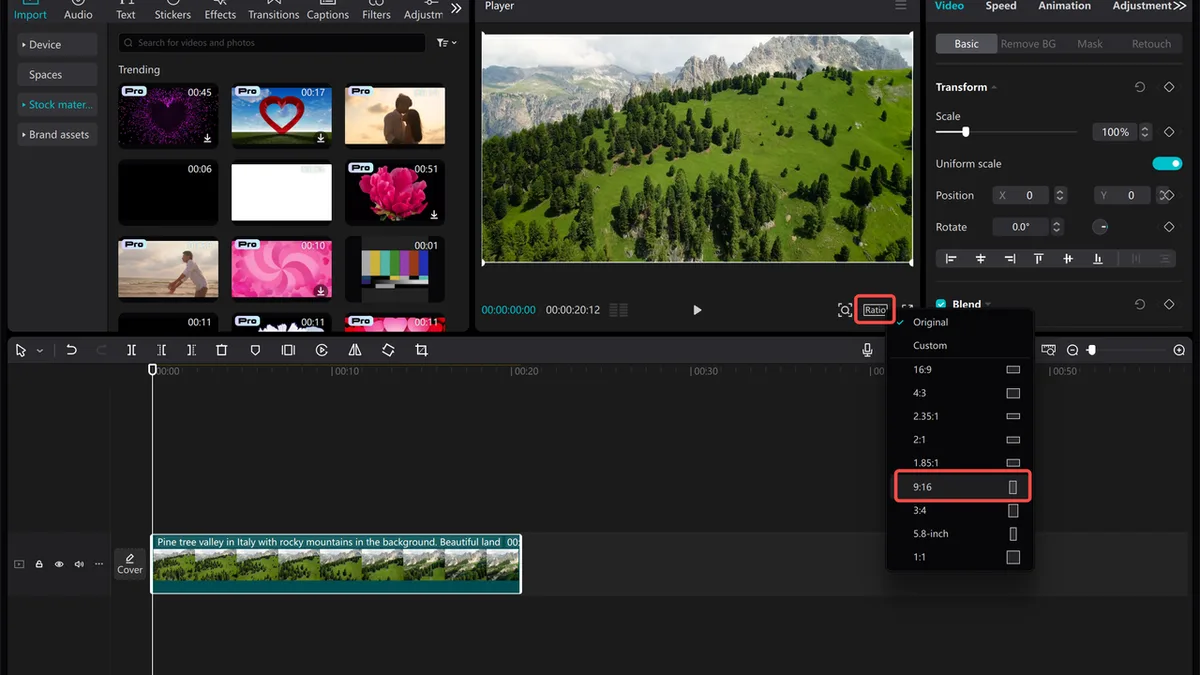Add a keyframe for Scale

point(1169,132)
